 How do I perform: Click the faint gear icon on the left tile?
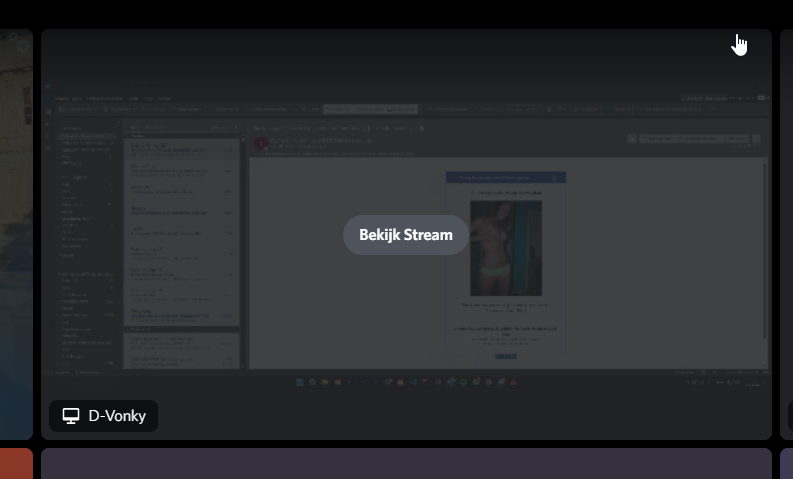click(x=22, y=45)
